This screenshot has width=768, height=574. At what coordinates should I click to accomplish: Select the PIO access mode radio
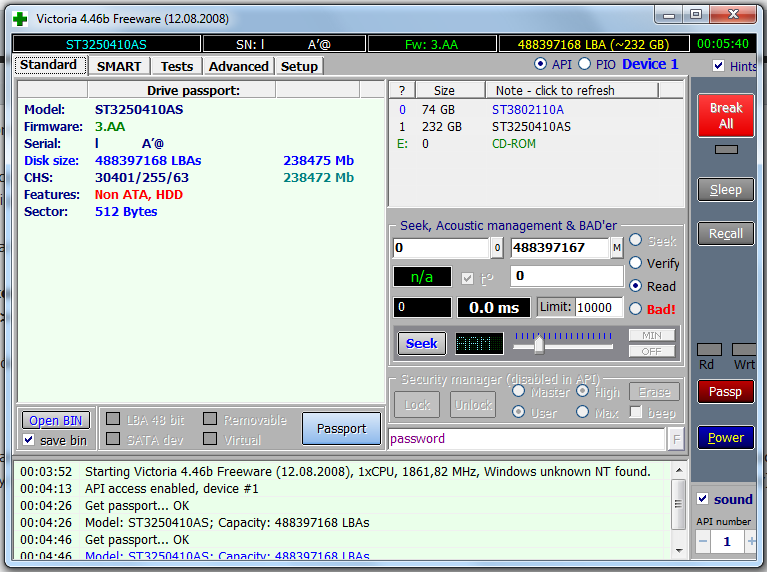click(x=584, y=64)
